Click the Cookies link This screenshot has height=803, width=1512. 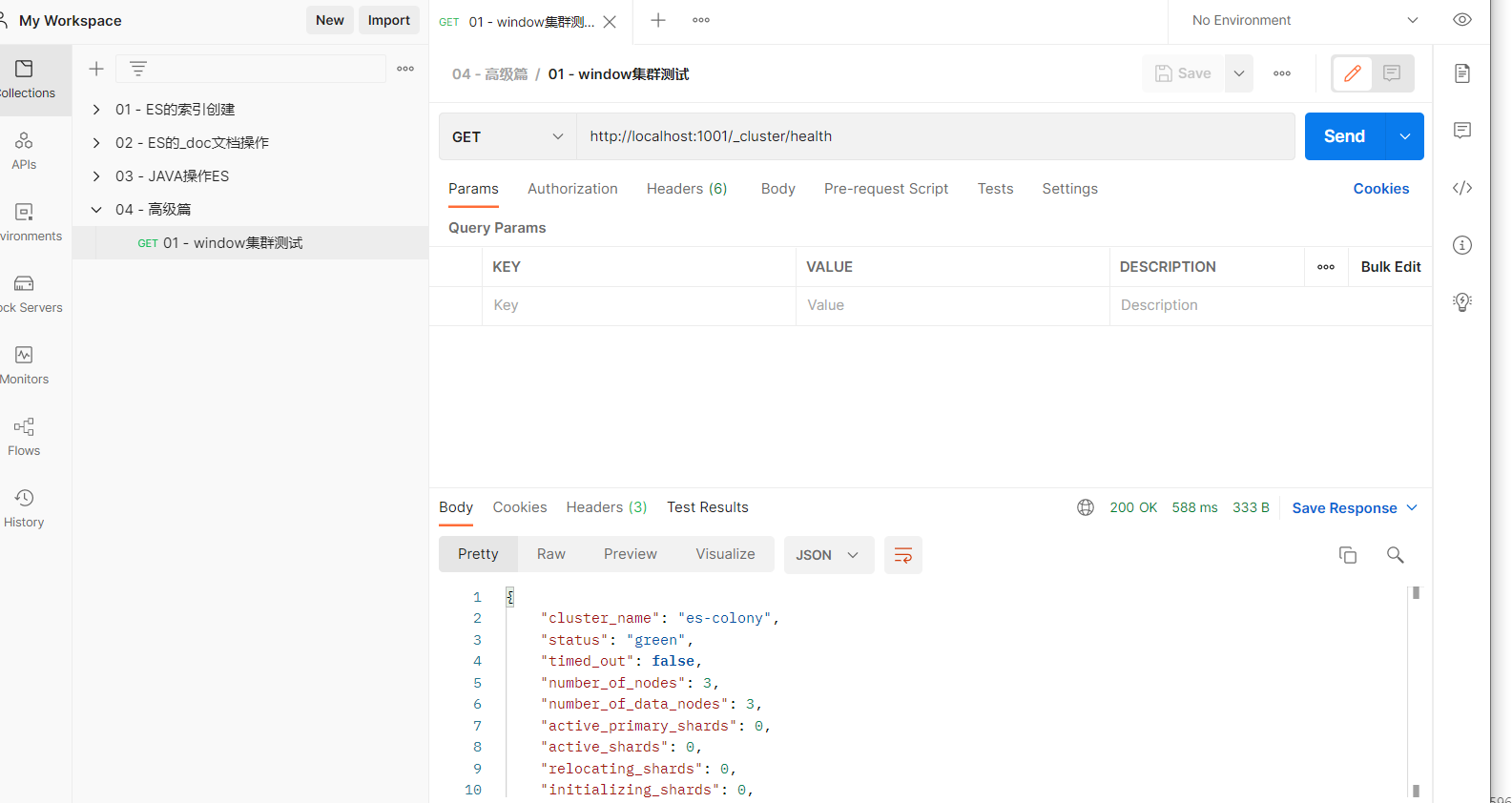pyautogui.click(x=1380, y=189)
